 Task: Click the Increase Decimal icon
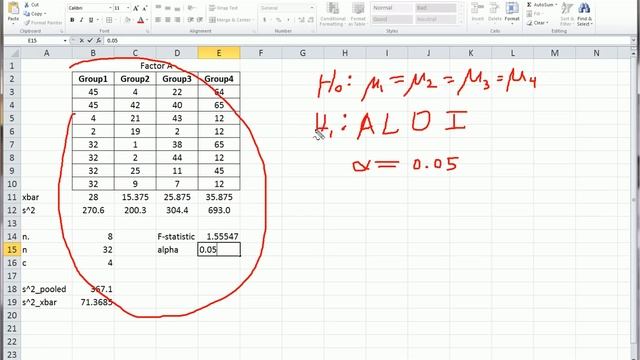301,20
